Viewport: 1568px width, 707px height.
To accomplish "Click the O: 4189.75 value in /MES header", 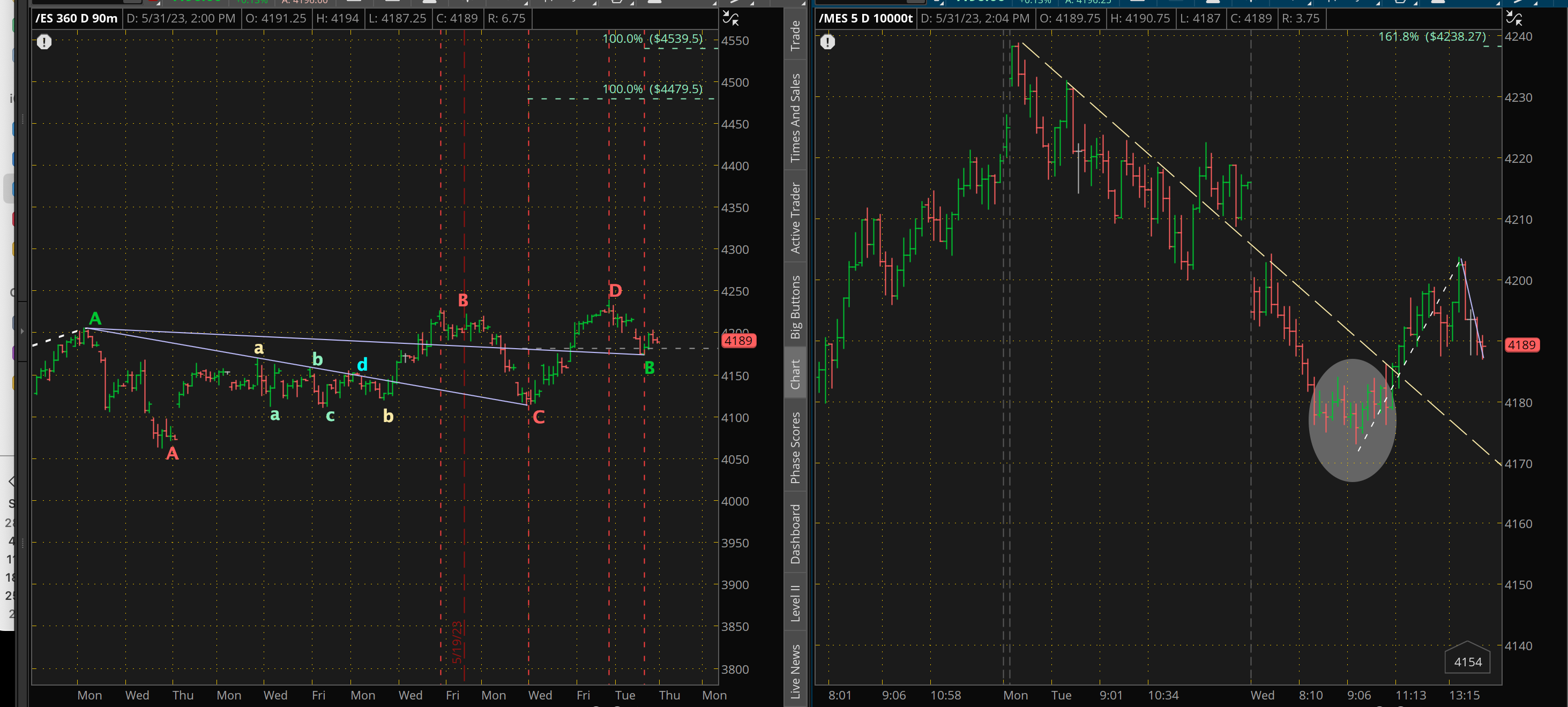I will (x=1070, y=18).
